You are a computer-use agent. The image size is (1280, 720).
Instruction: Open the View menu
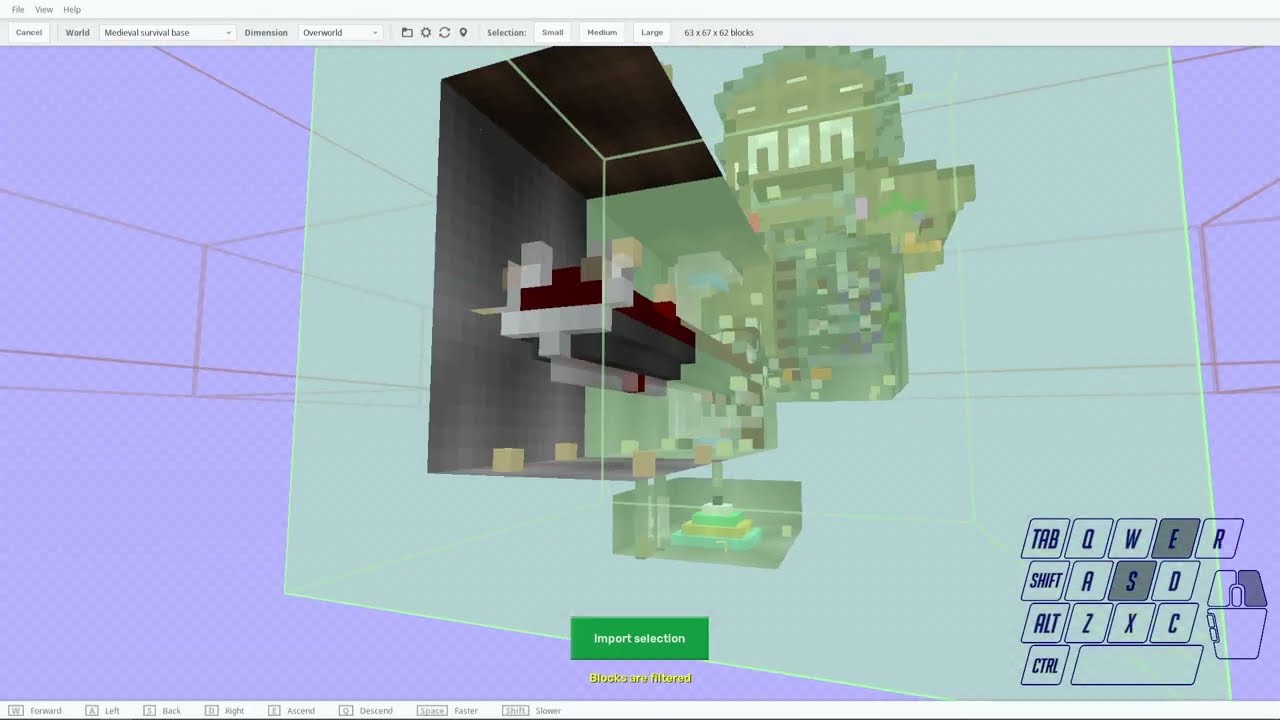click(x=44, y=9)
